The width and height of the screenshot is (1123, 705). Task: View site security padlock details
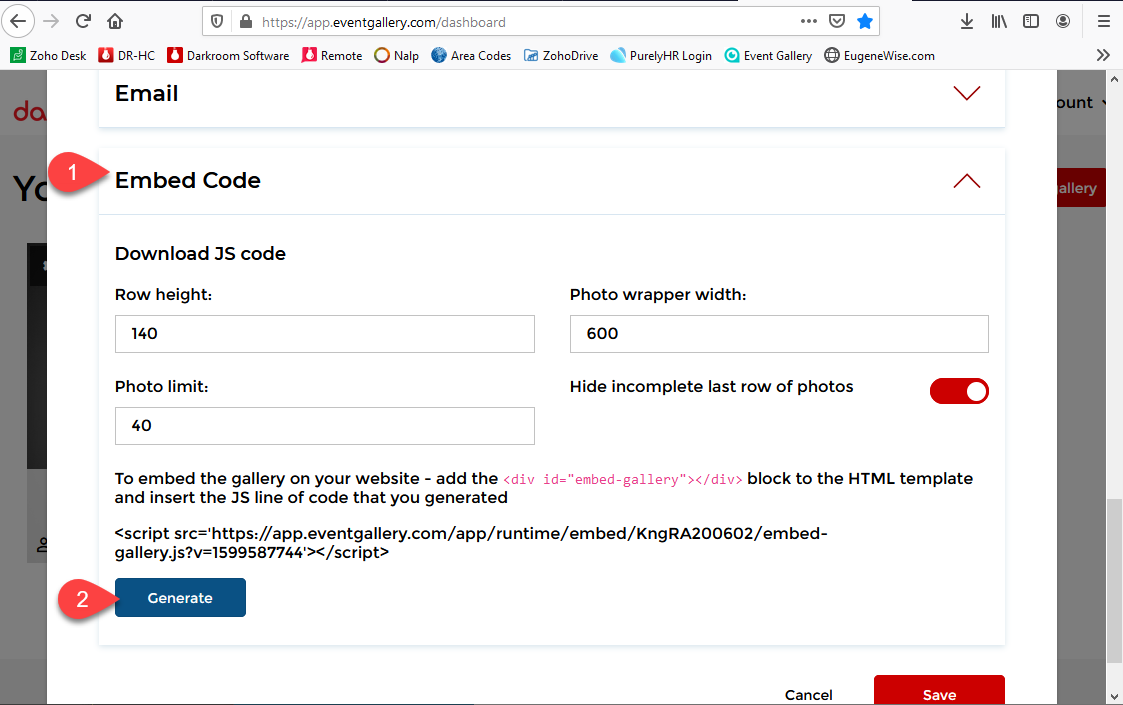[246, 21]
